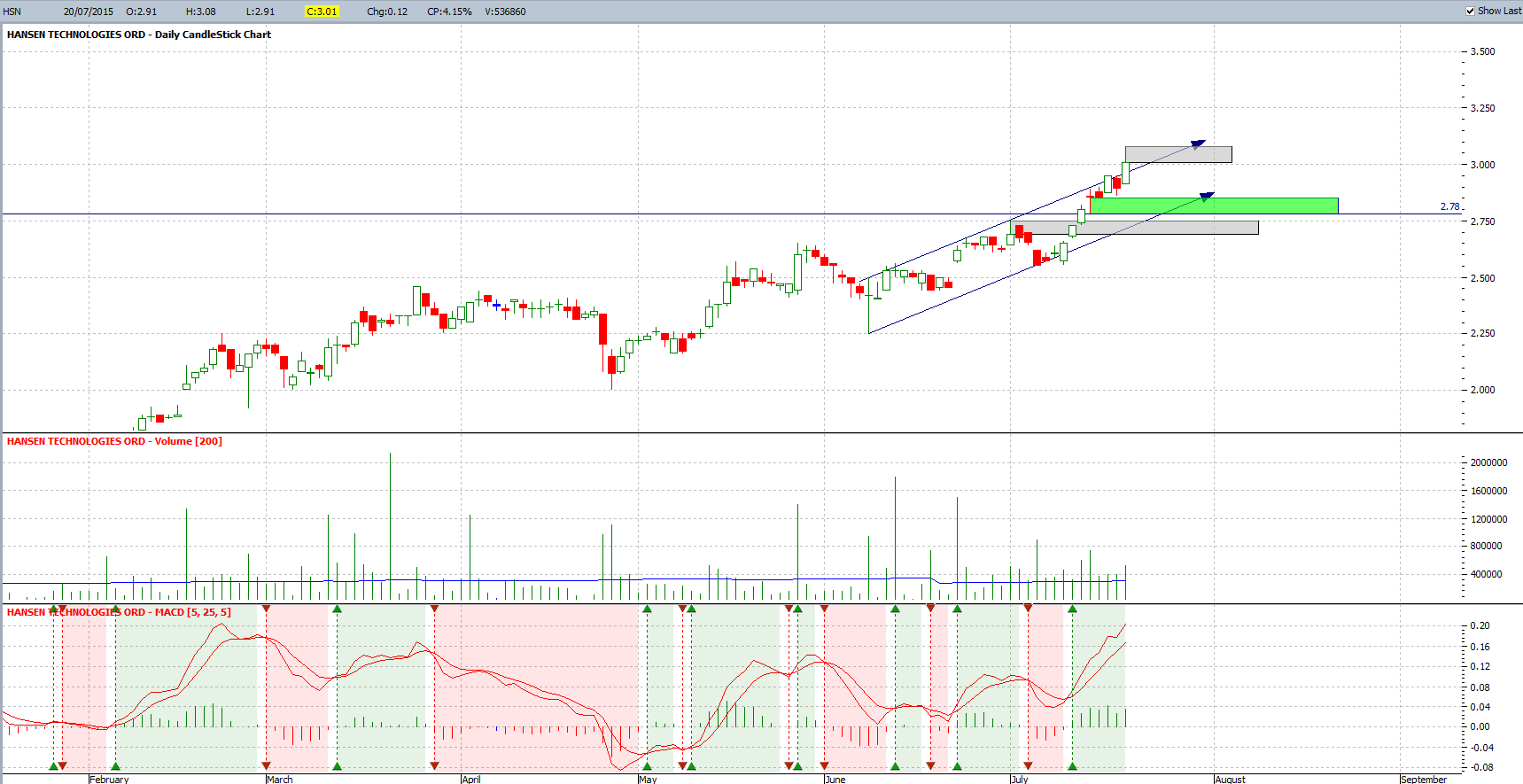This screenshot has width=1523, height=784.
Task: Click the July label on time axis
Action: [1020, 780]
